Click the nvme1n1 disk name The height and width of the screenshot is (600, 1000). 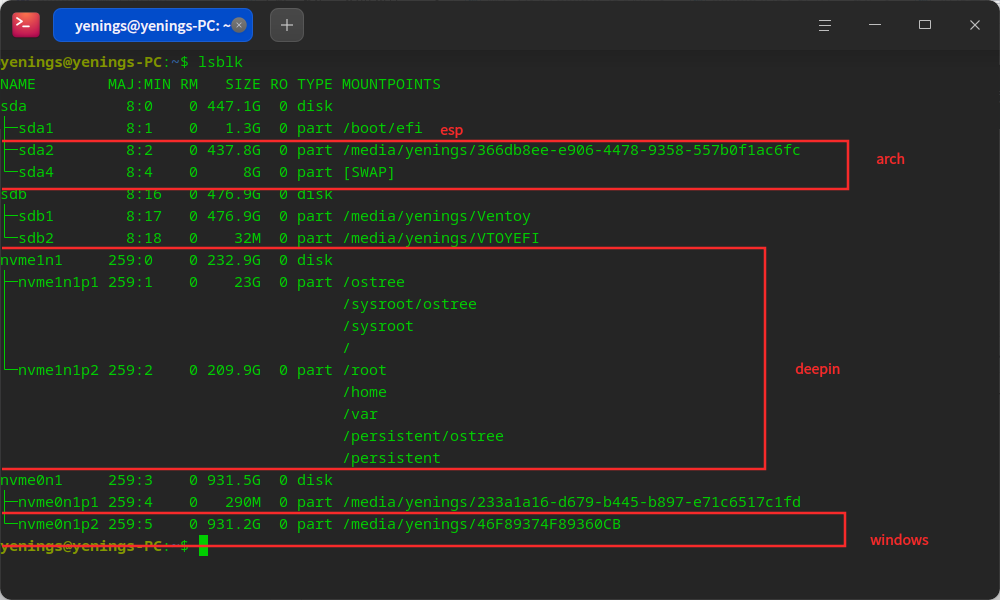point(31,260)
